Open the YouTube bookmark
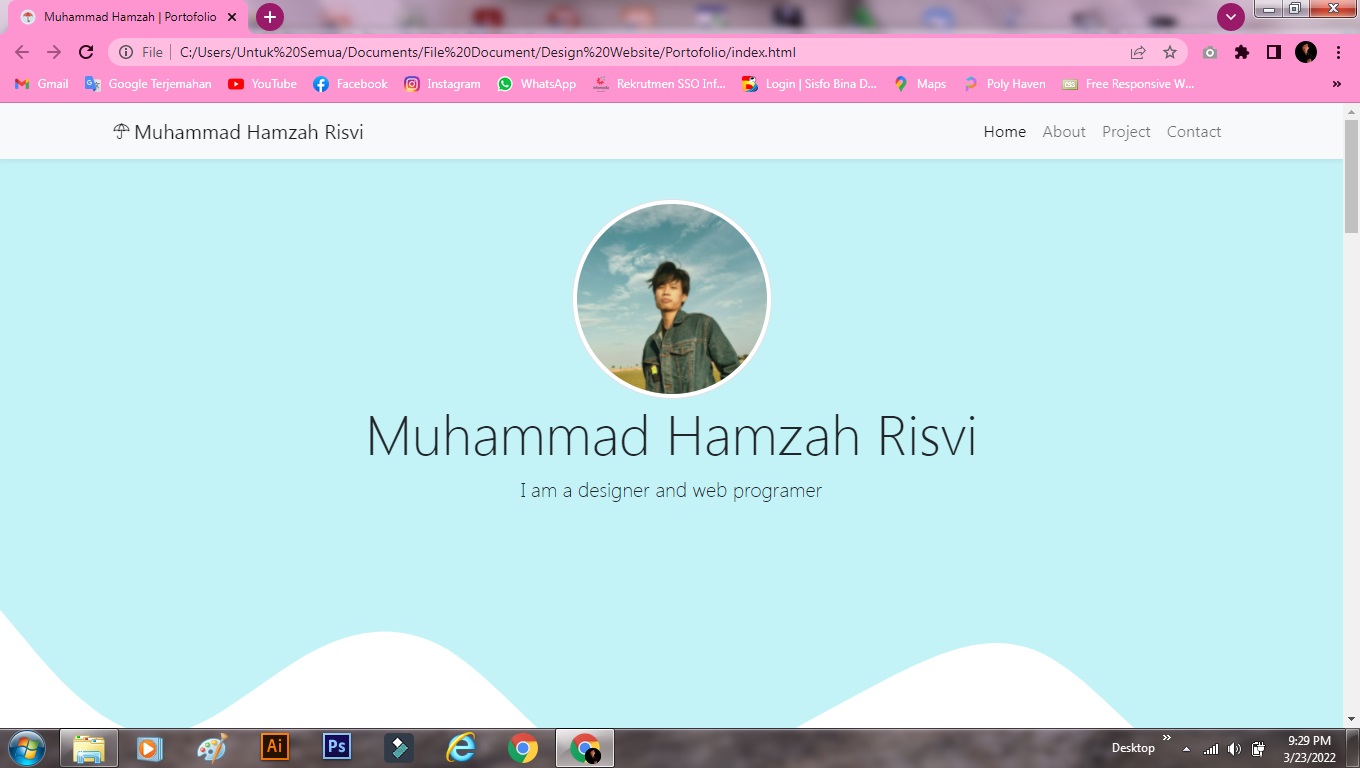The width and height of the screenshot is (1360, 768). pos(261,84)
